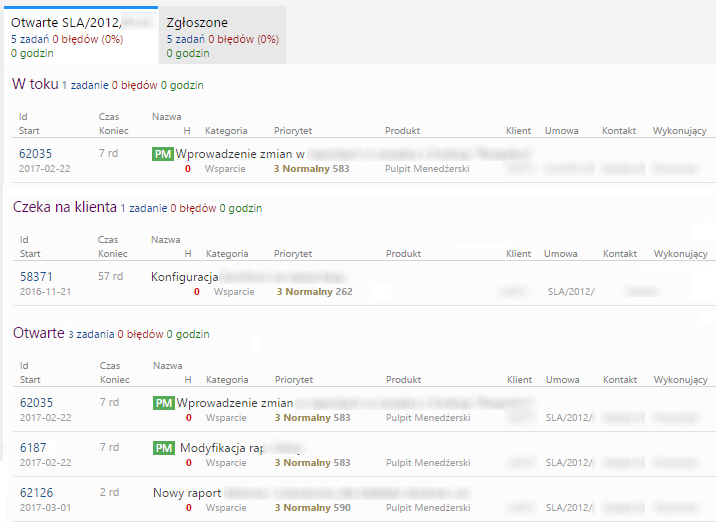The image size is (716, 522).
Task: Click priority 3 Normalny 262
Action: (x=314, y=292)
